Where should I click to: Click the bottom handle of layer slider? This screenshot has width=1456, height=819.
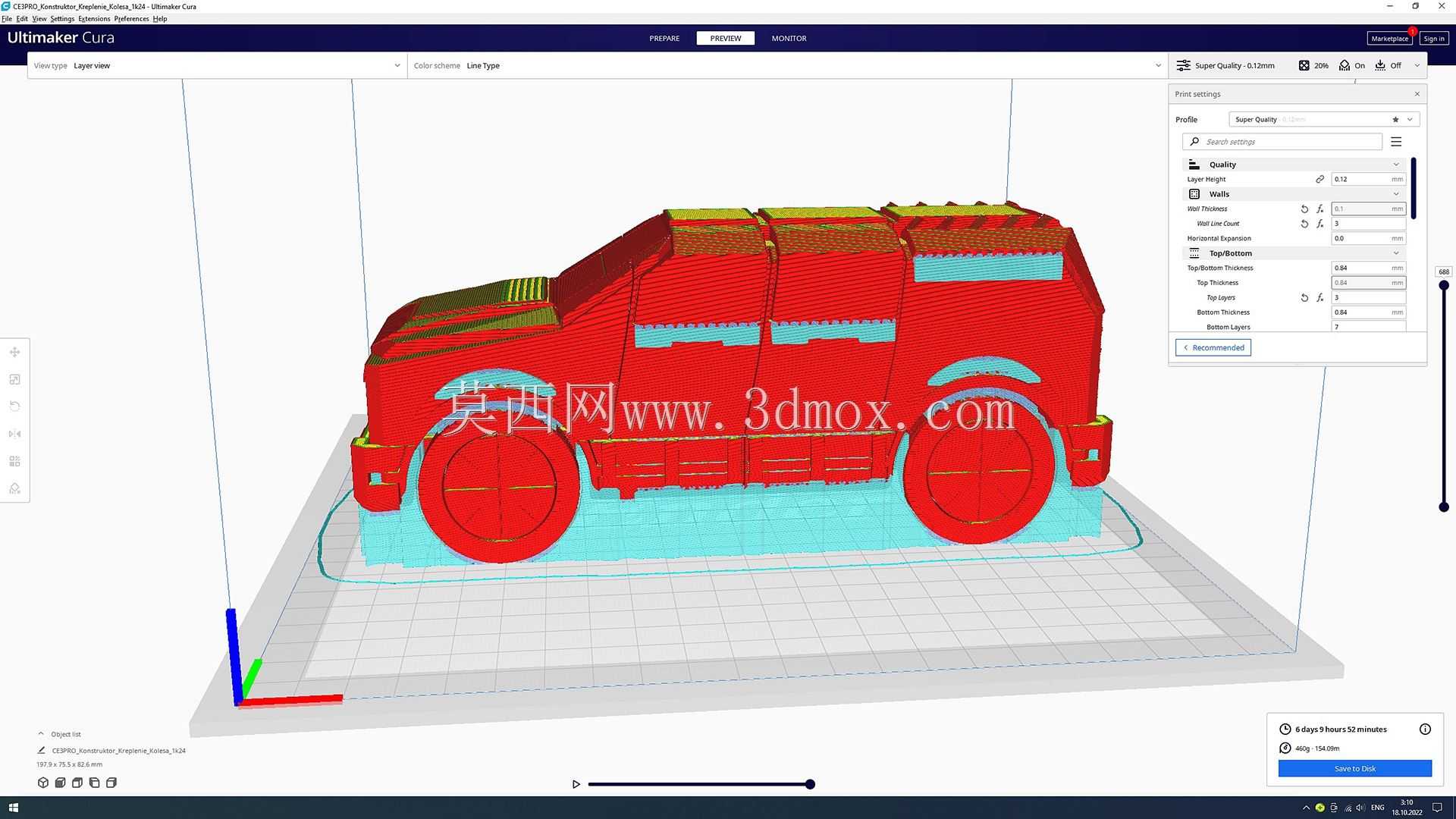point(1444,507)
